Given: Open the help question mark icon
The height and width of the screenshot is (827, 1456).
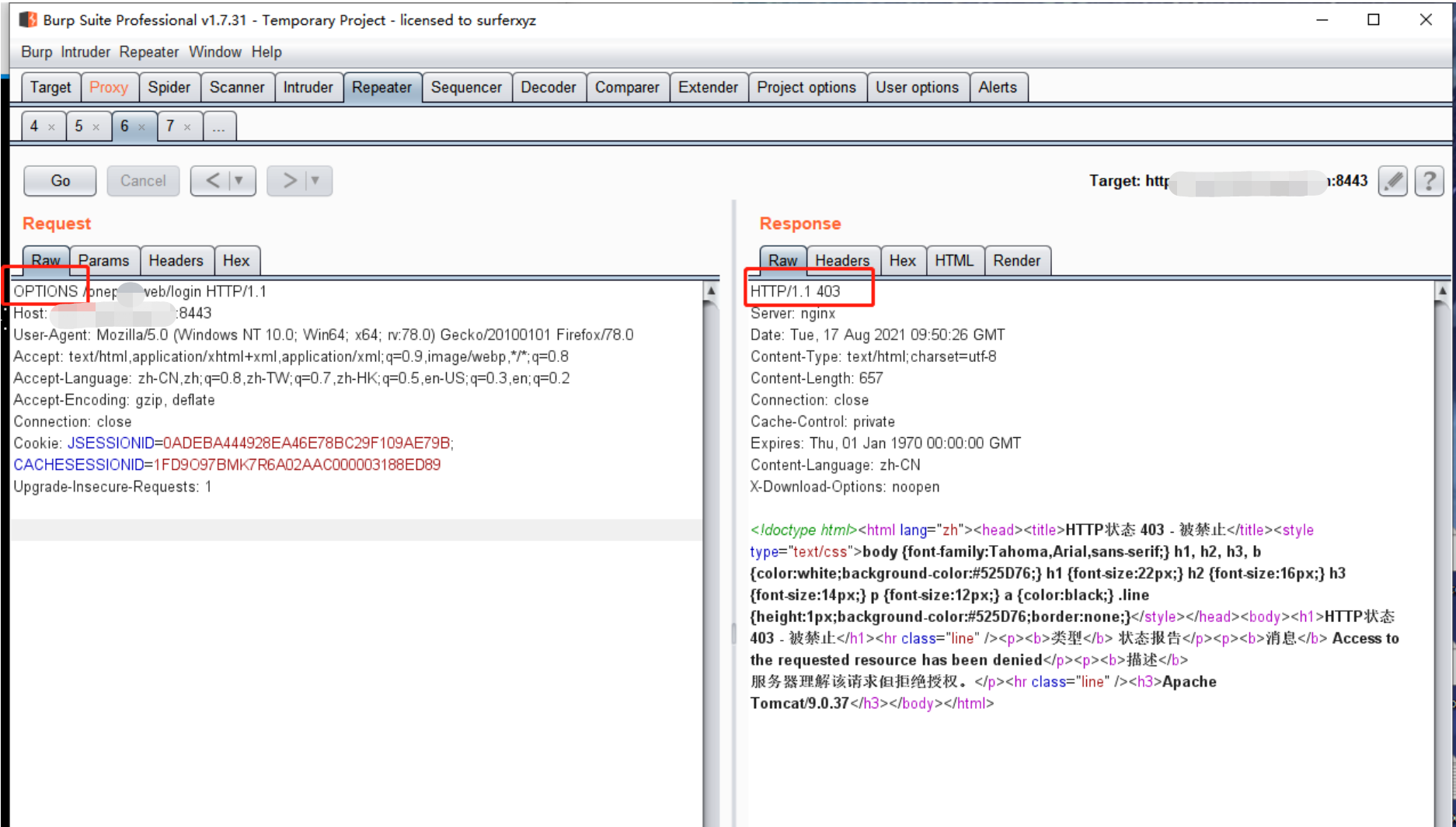Looking at the screenshot, I should point(1429,181).
